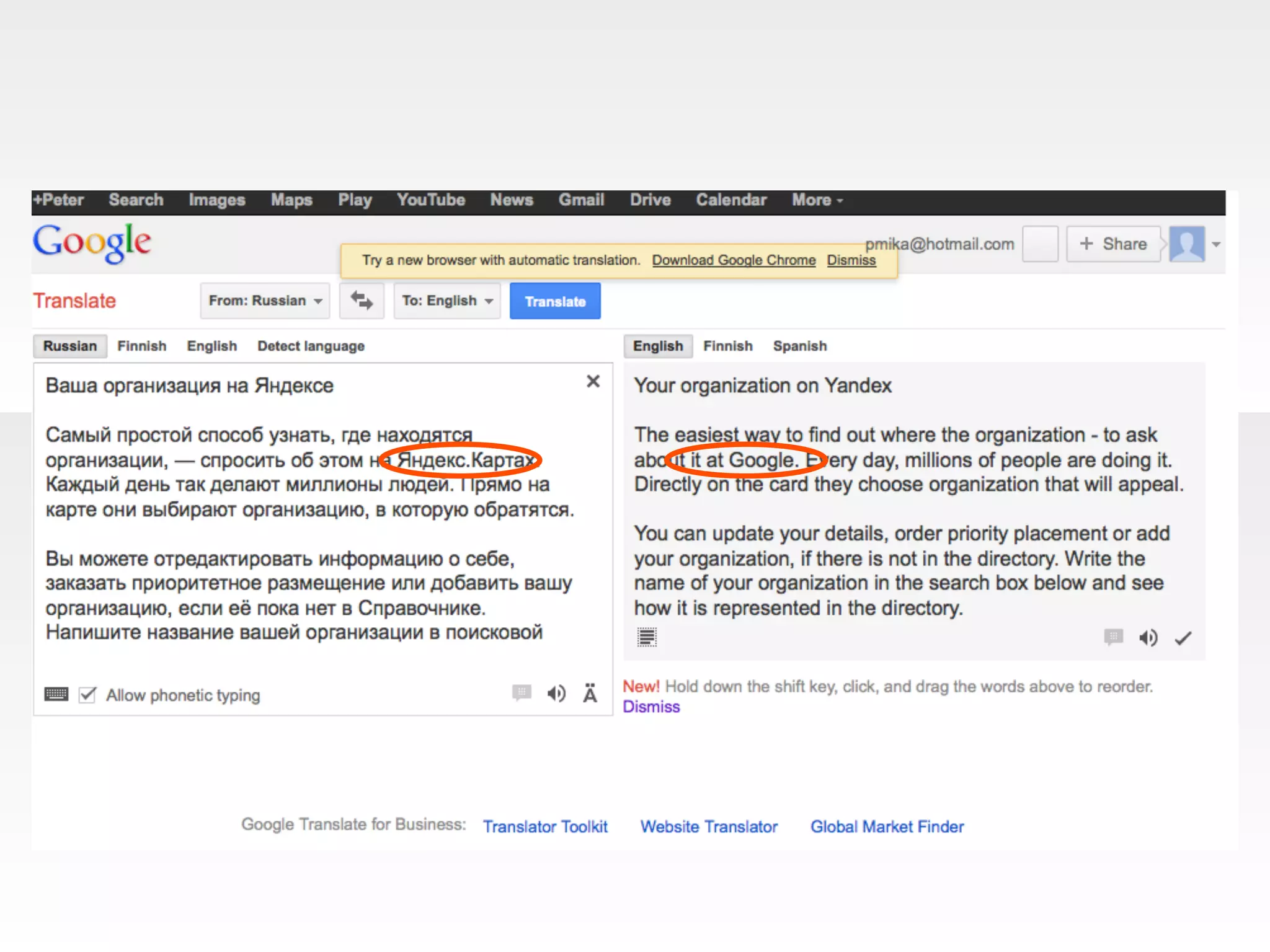Click the empty notifications box
Screen dimensions: 1270x952
click(1040, 244)
